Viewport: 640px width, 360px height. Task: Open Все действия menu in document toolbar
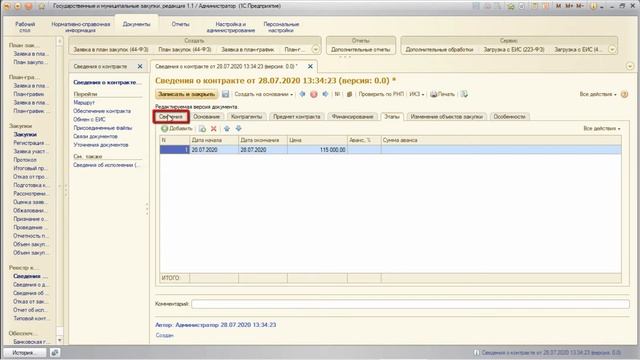pyautogui.click(x=598, y=94)
